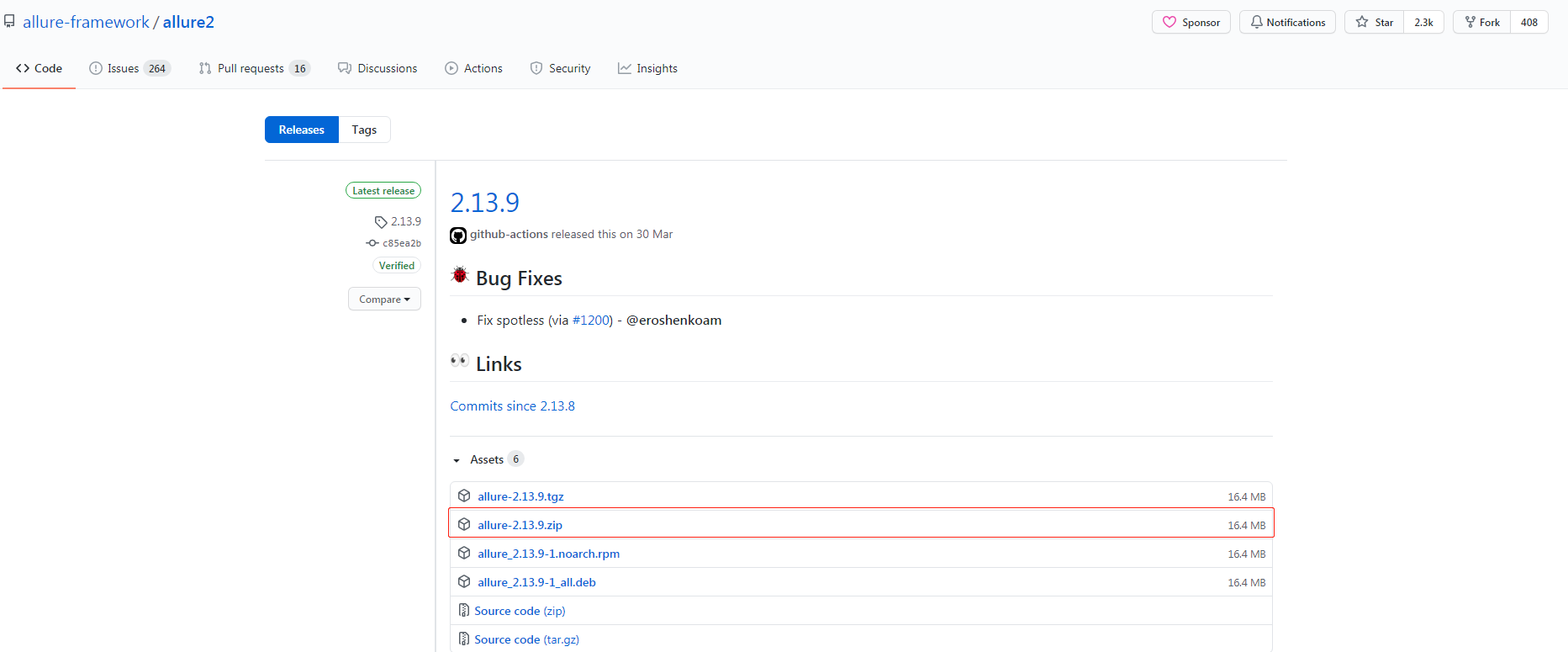Download allure-2.13.9.tgz
This screenshot has height=652, width=1568.
point(520,496)
